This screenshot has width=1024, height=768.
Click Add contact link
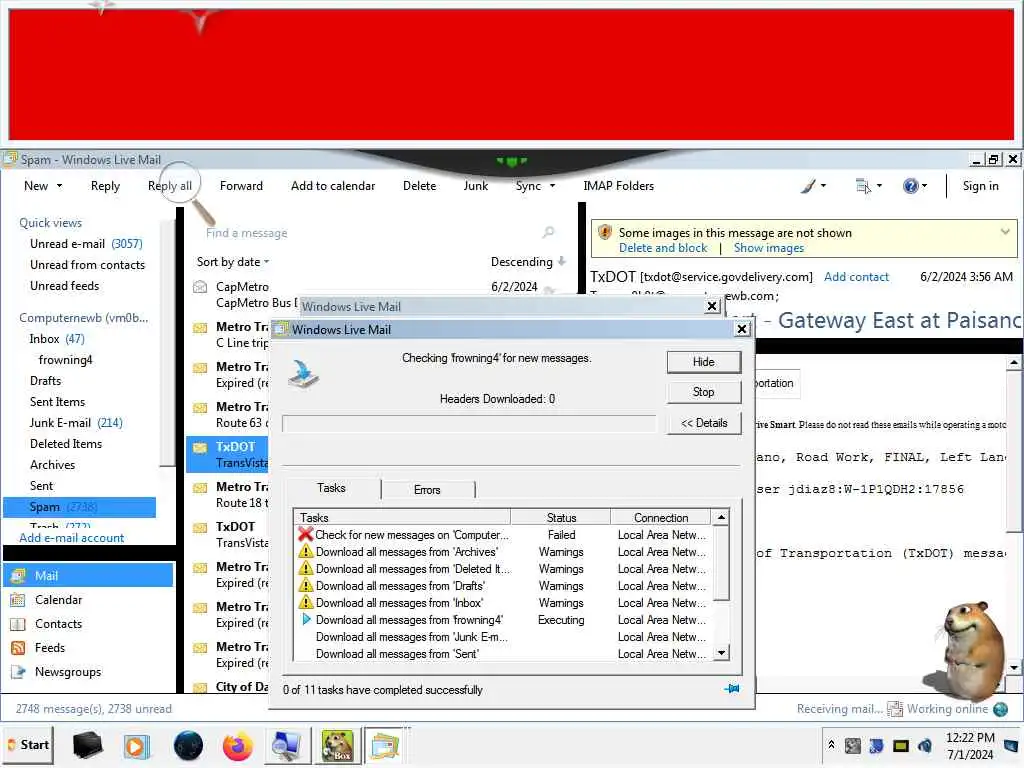coord(856,277)
